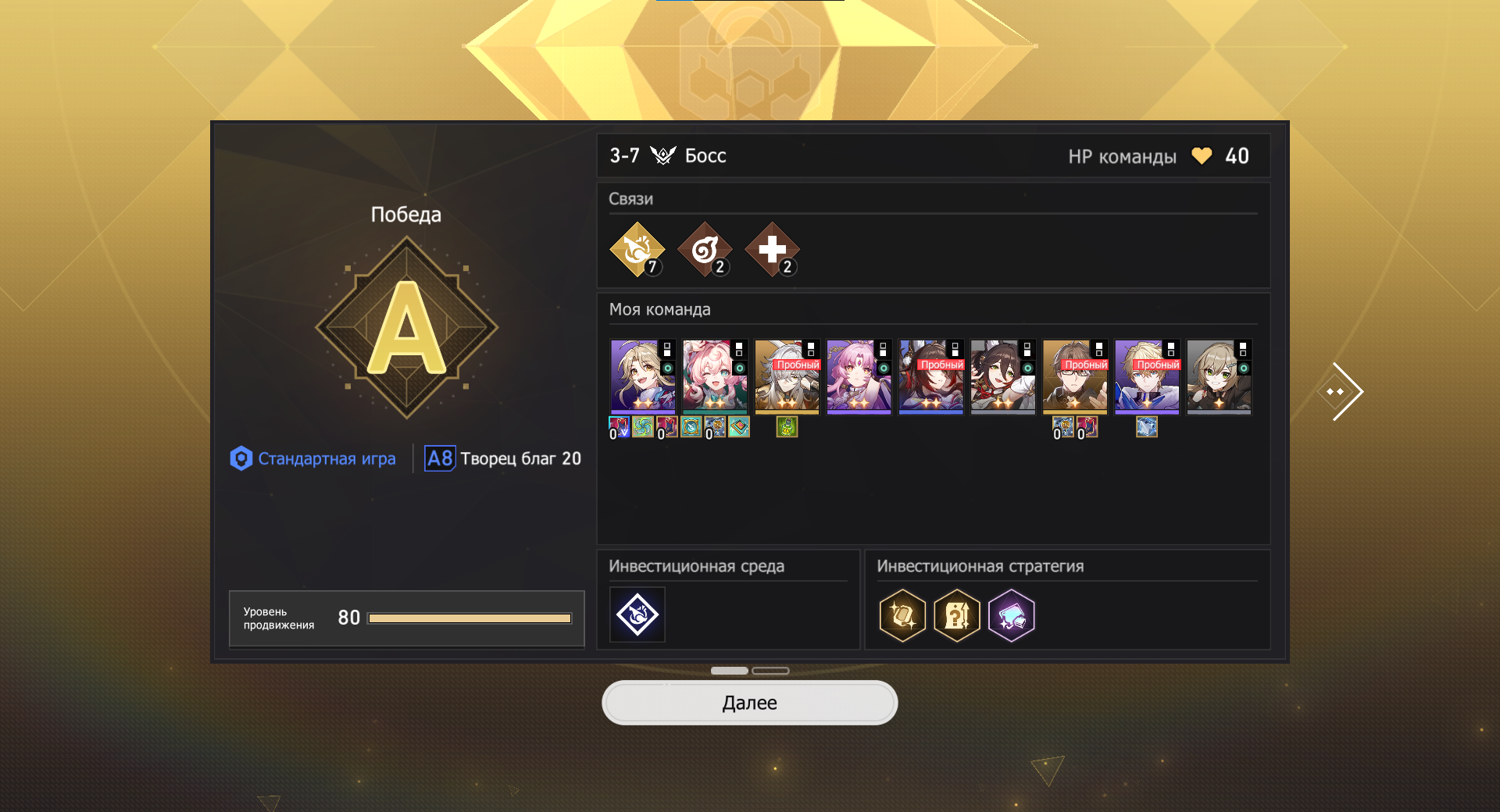Click the question-mark hexagon strategy icon
Image resolution: width=1500 pixels, height=812 pixels.
[957, 615]
